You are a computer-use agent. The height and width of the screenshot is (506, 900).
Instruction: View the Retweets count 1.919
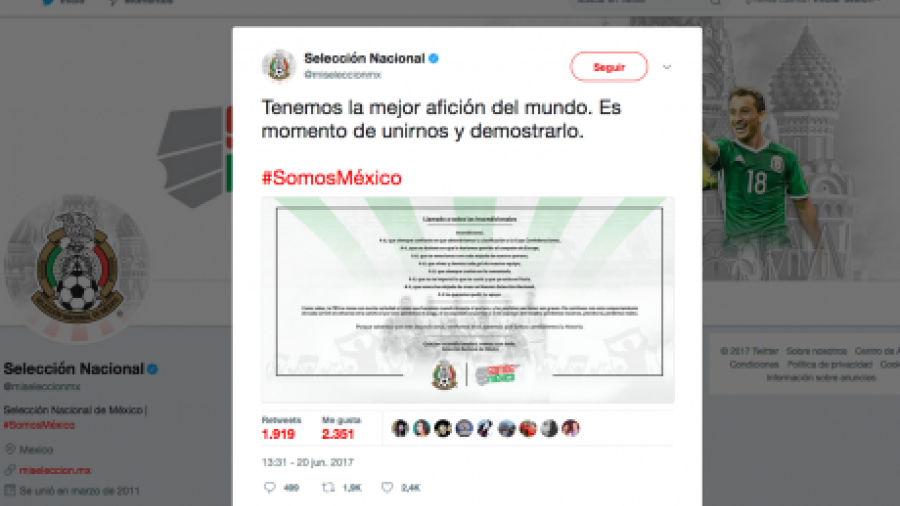278,434
